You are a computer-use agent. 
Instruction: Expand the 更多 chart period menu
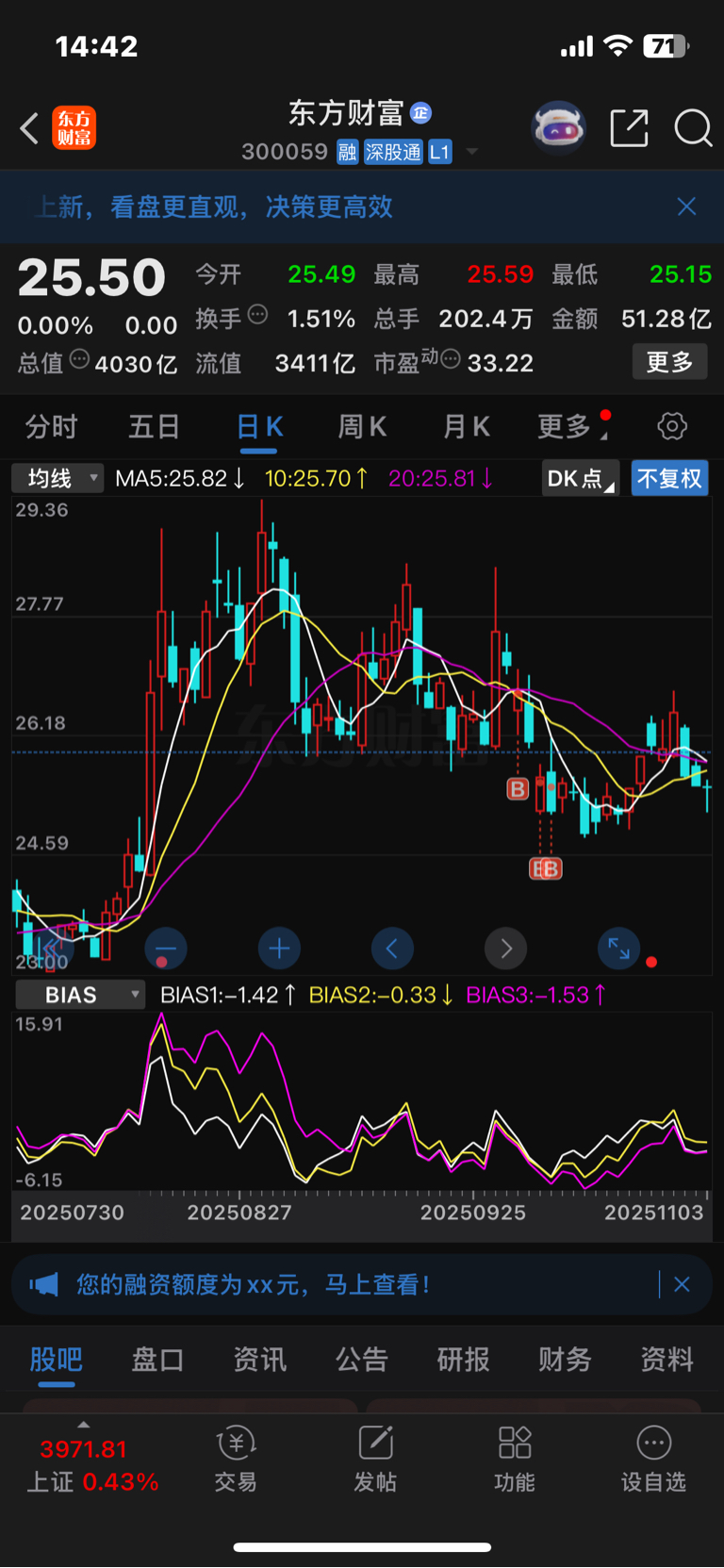573,427
